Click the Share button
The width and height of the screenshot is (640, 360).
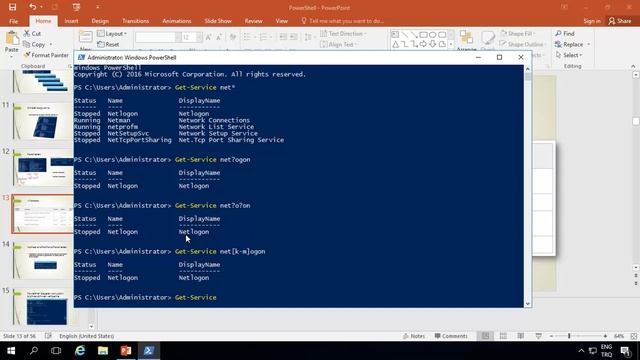pyautogui.click(x=620, y=21)
